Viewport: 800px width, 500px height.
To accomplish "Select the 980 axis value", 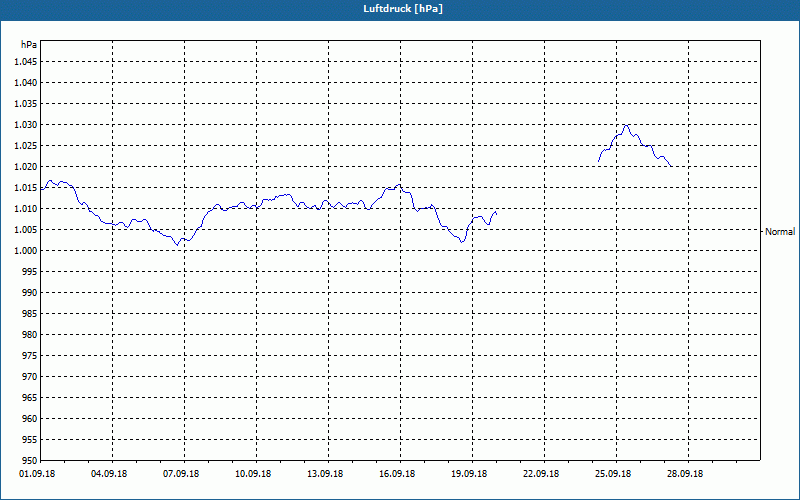I will pos(30,335).
